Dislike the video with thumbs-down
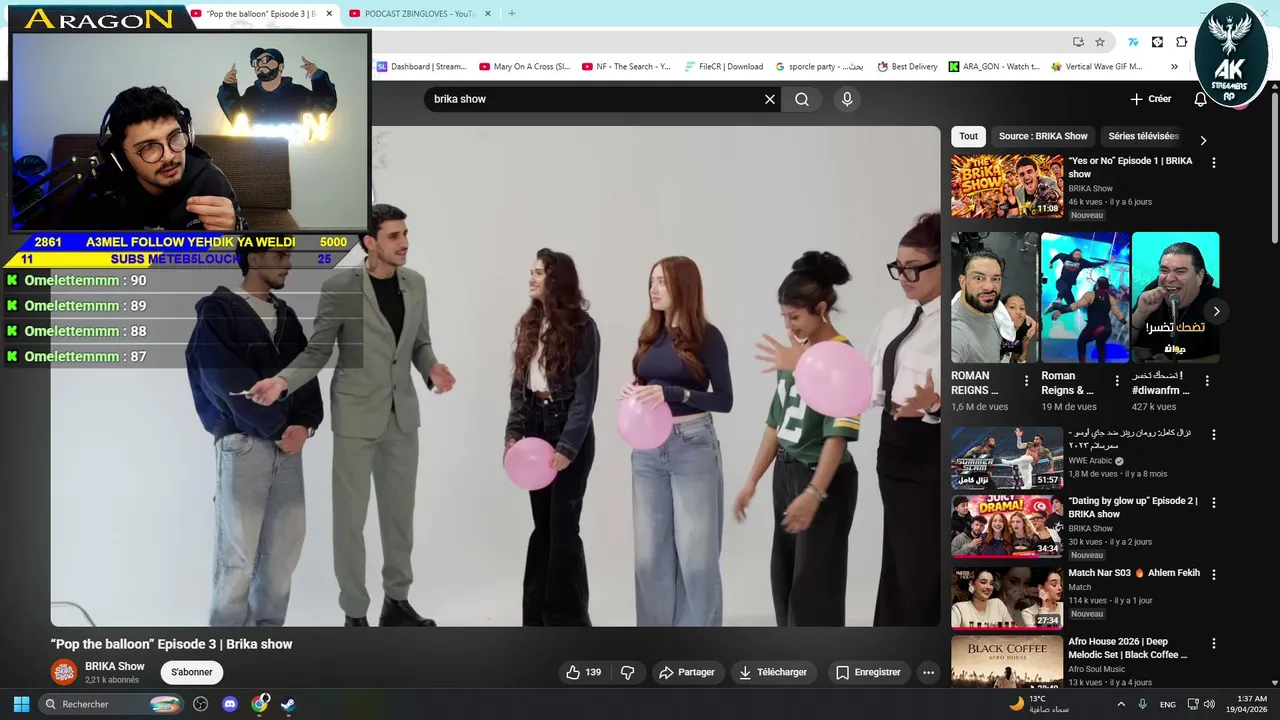1280x720 pixels. pos(628,672)
